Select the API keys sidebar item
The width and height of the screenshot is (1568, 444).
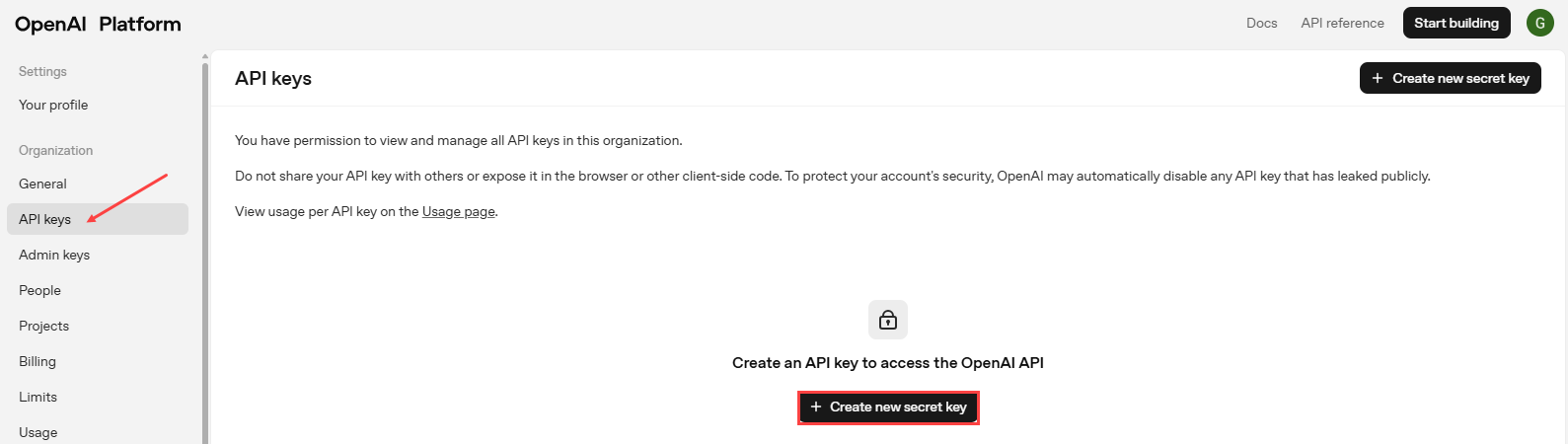click(98, 219)
